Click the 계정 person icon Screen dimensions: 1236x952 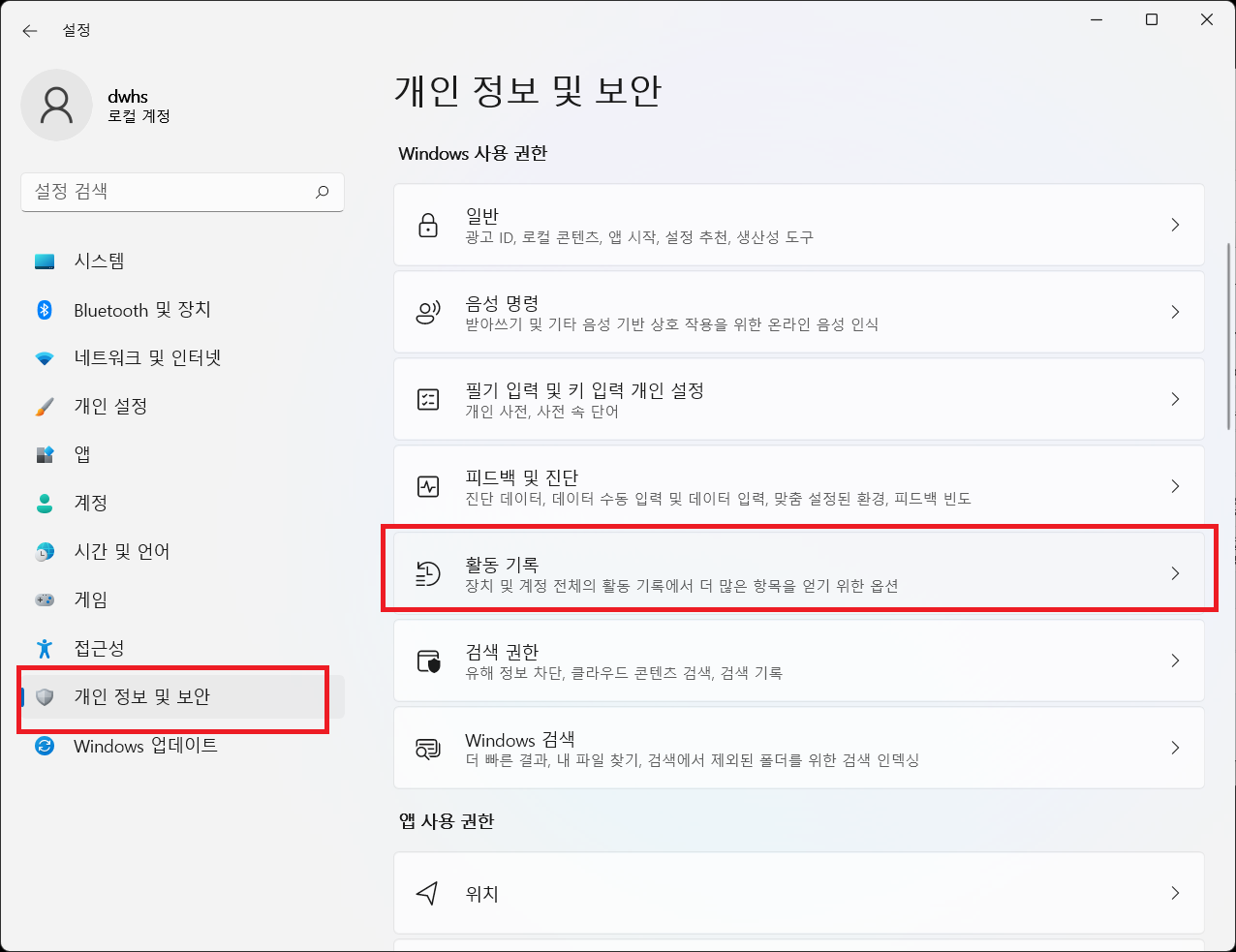tap(45, 504)
